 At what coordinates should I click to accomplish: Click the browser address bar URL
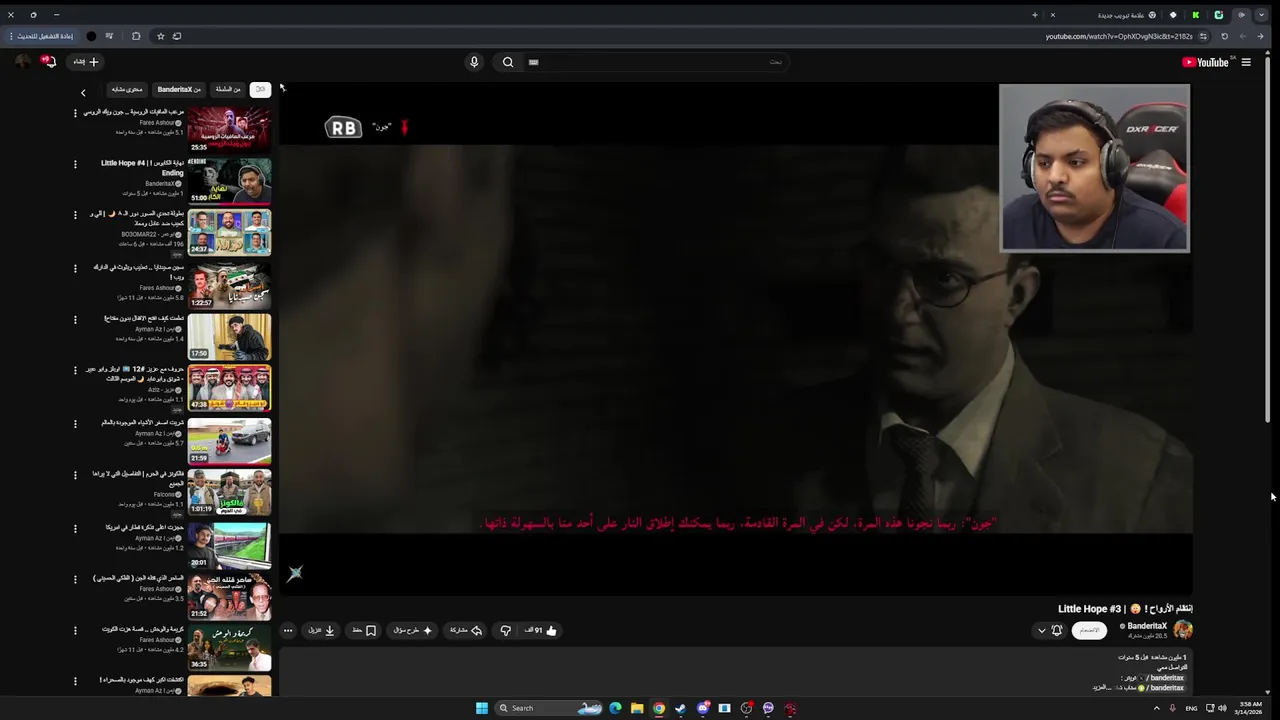pyautogui.click(x=1119, y=36)
